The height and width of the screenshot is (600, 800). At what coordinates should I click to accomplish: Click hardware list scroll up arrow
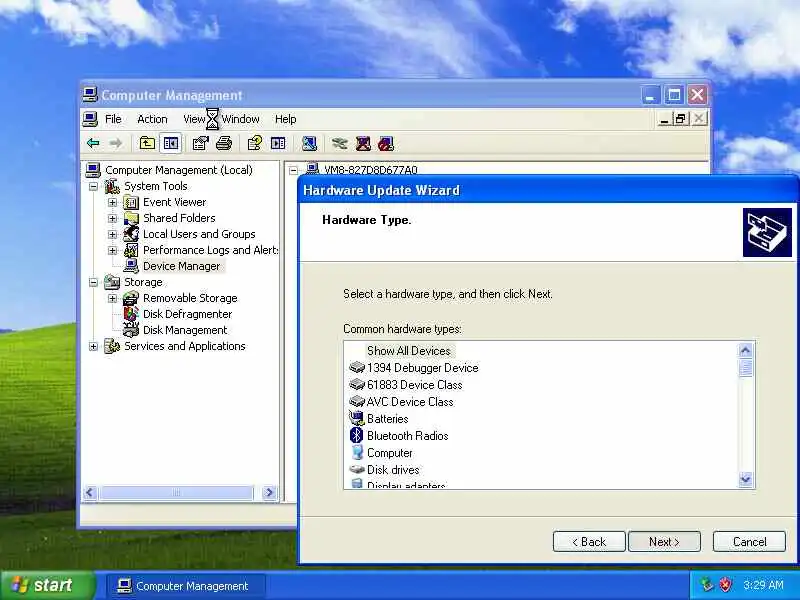[745, 351]
